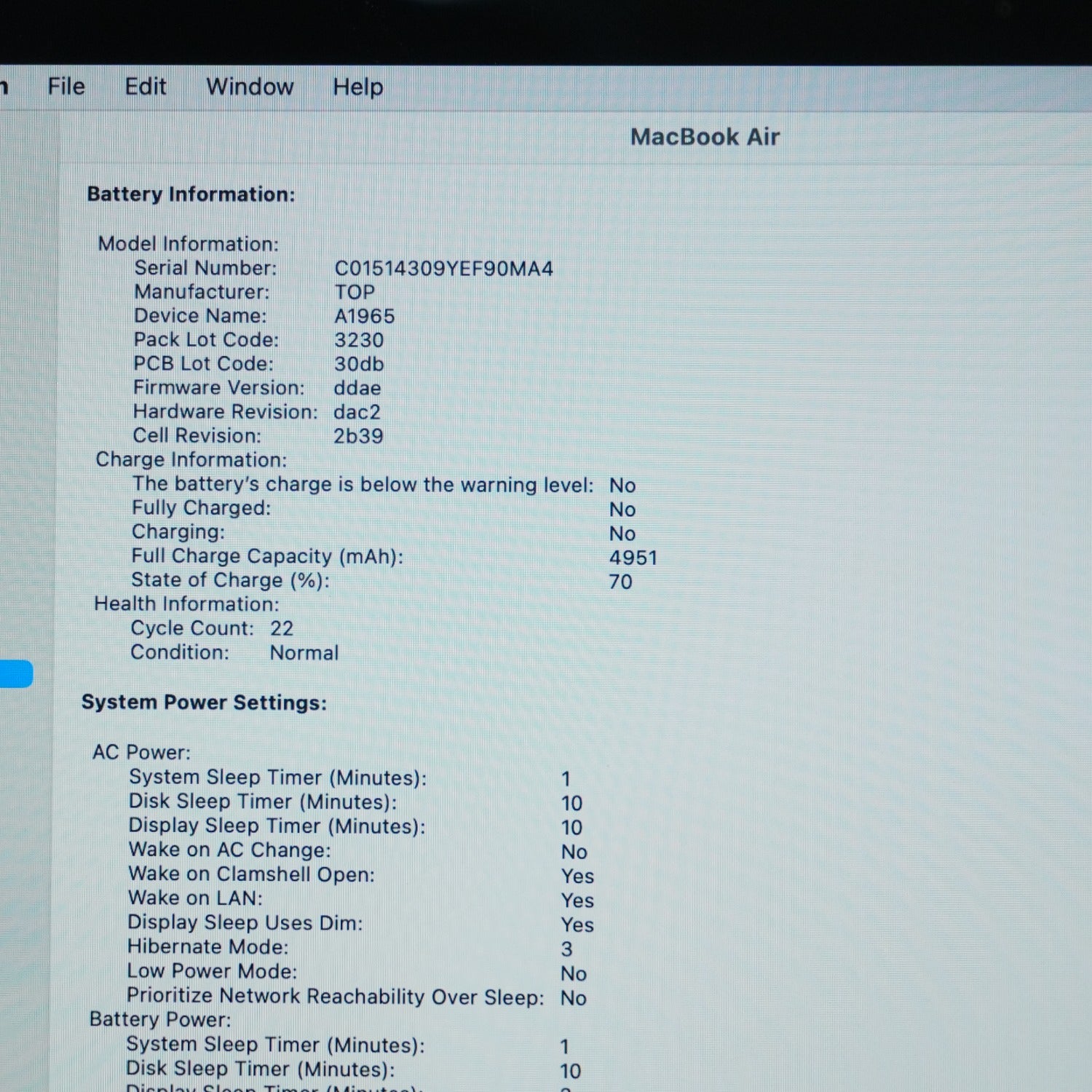Screen dimensions: 1092x1092
Task: Click the AC Power label
Action: tap(141, 753)
